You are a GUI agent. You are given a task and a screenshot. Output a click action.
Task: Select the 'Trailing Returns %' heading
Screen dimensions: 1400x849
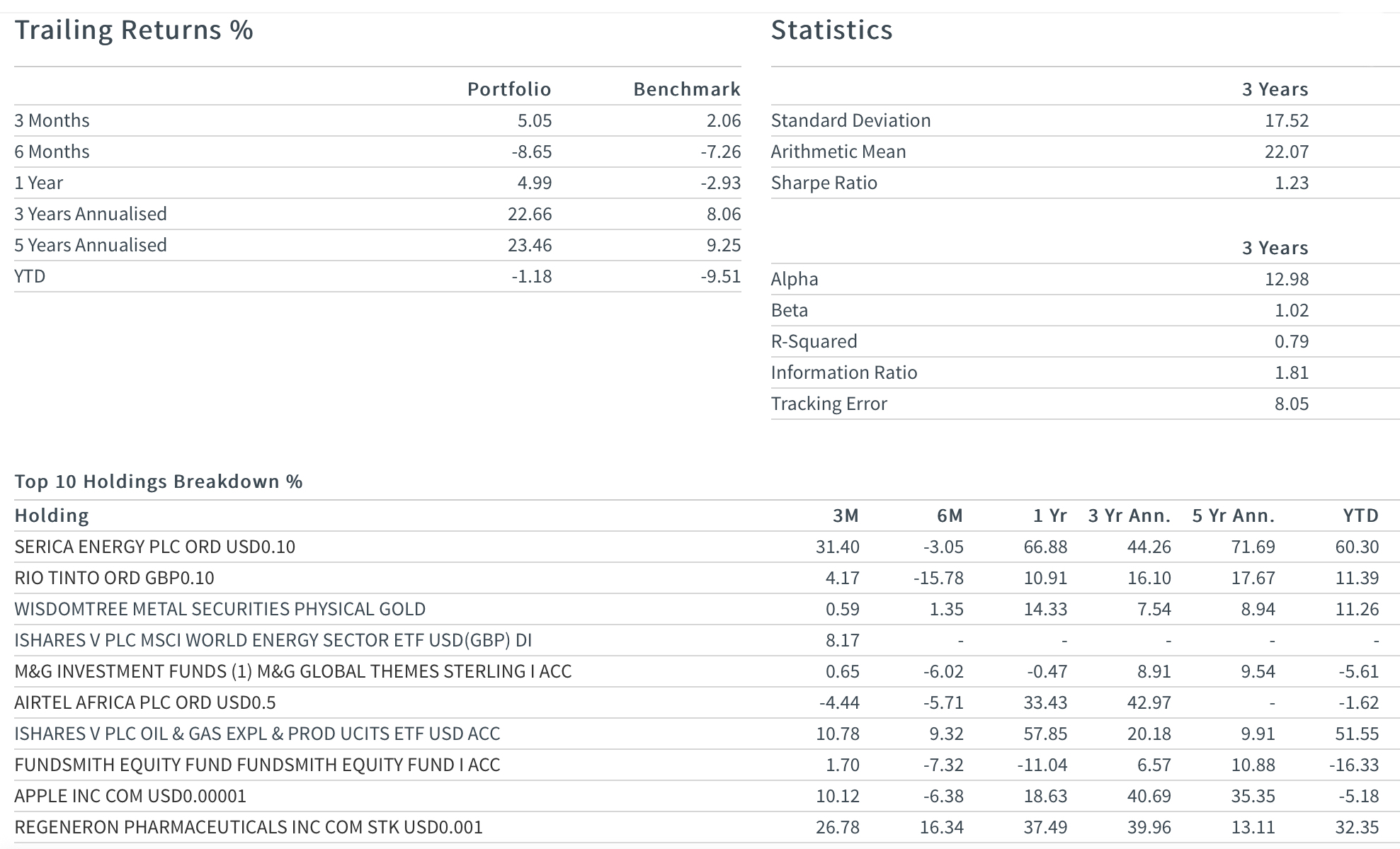click(134, 30)
